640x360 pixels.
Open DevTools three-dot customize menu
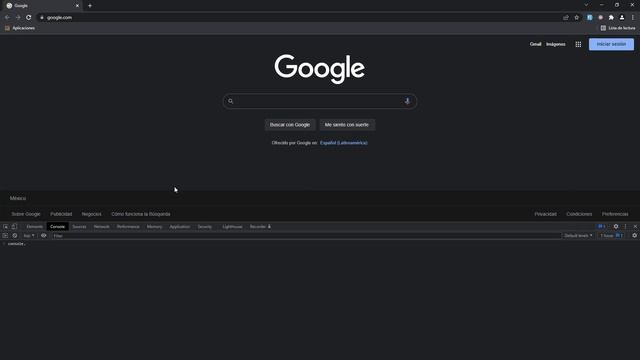pos(625,227)
